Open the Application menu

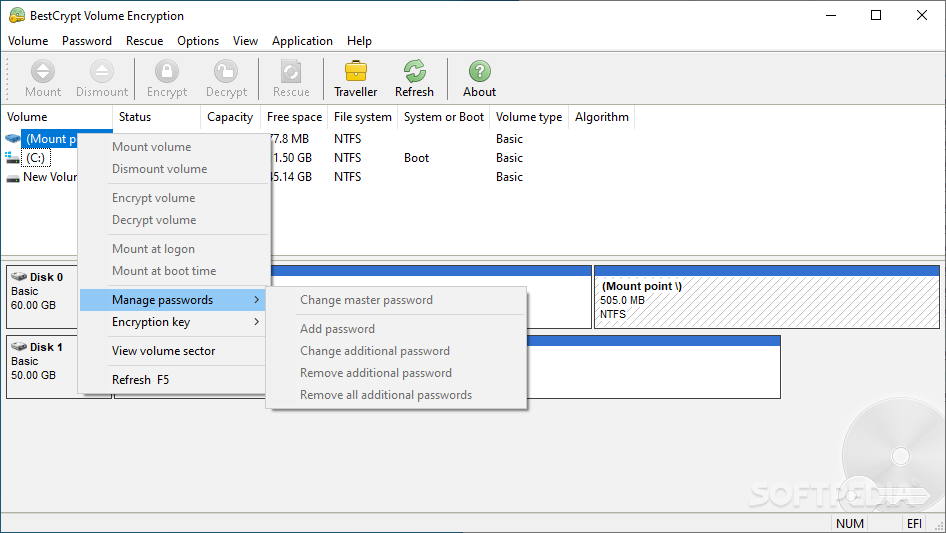click(302, 41)
